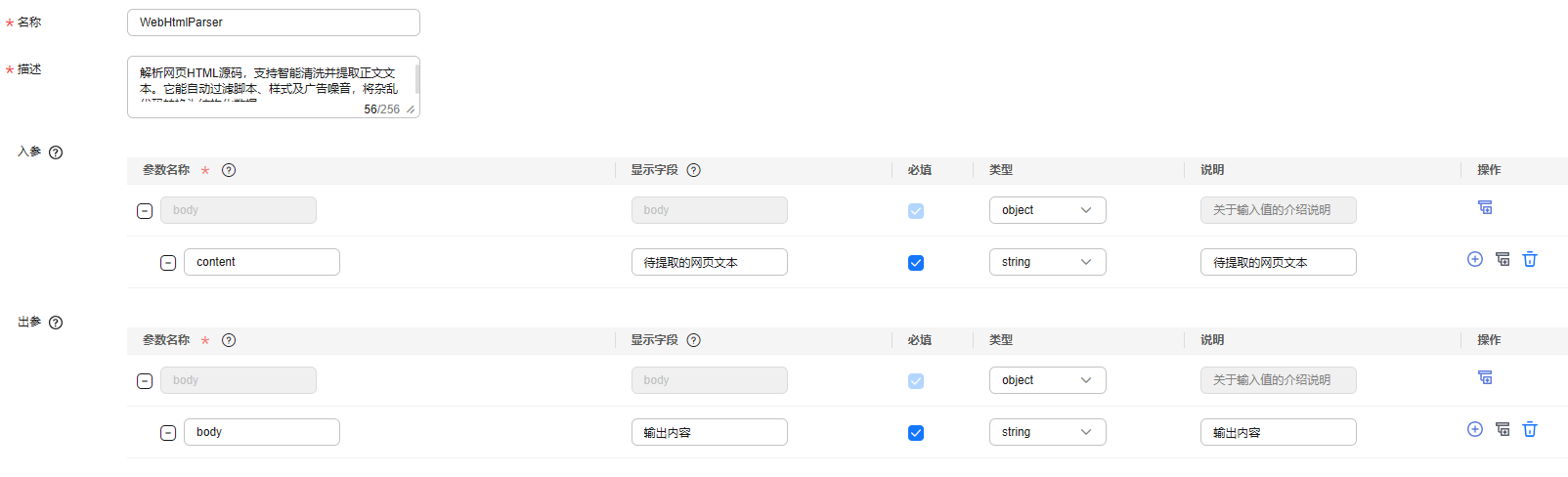Collapse the content parameter row
Screen dimensions: 1568x477
tap(168, 263)
